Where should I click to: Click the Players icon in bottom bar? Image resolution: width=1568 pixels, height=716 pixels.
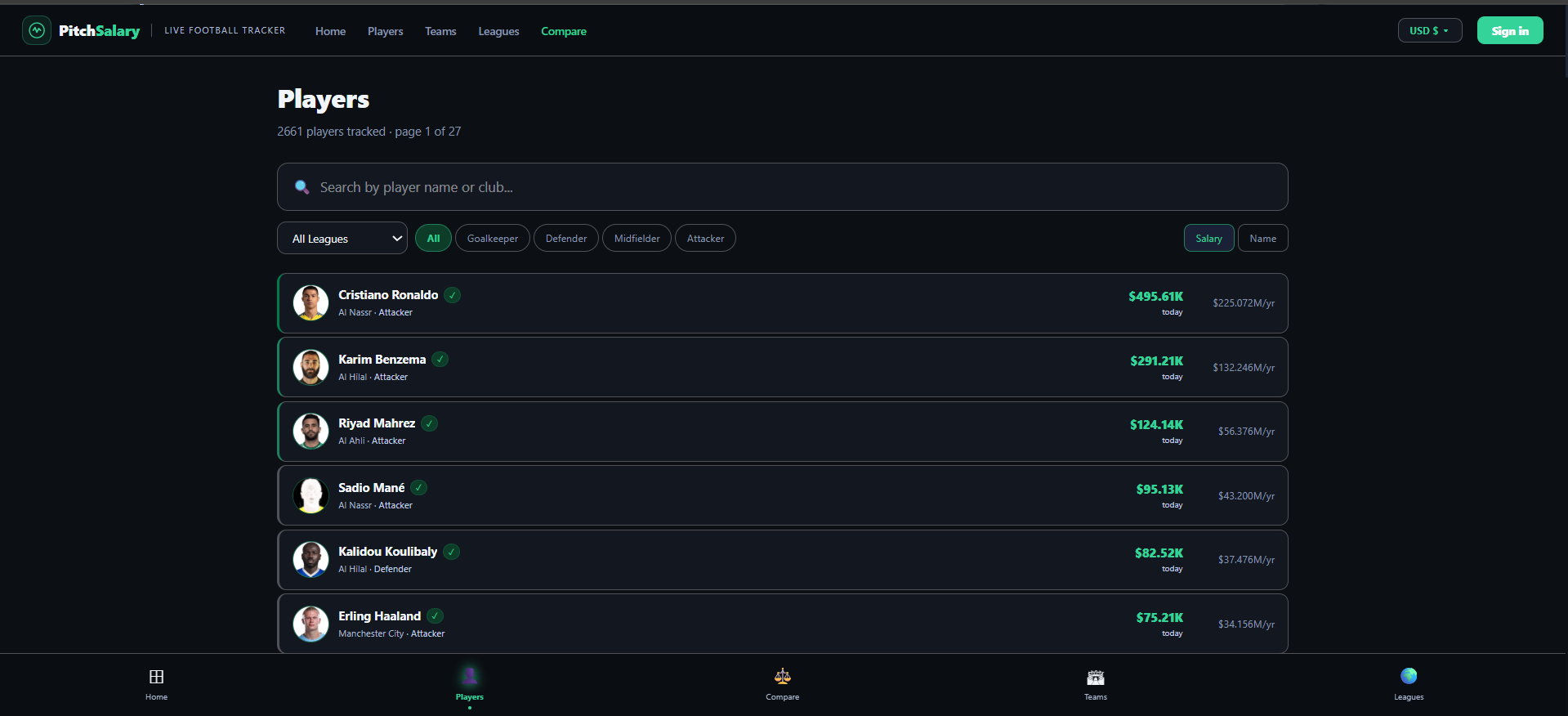tap(470, 676)
